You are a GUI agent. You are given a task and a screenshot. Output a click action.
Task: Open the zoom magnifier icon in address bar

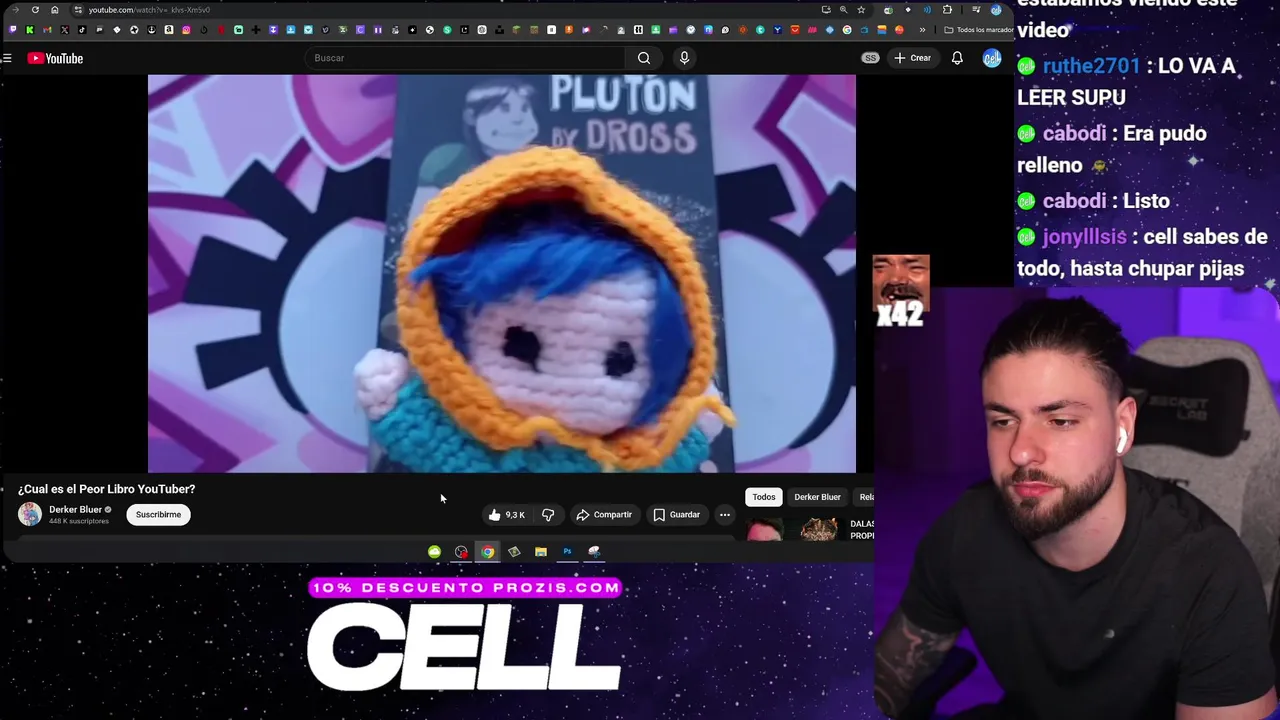pyautogui.click(x=843, y=10)
